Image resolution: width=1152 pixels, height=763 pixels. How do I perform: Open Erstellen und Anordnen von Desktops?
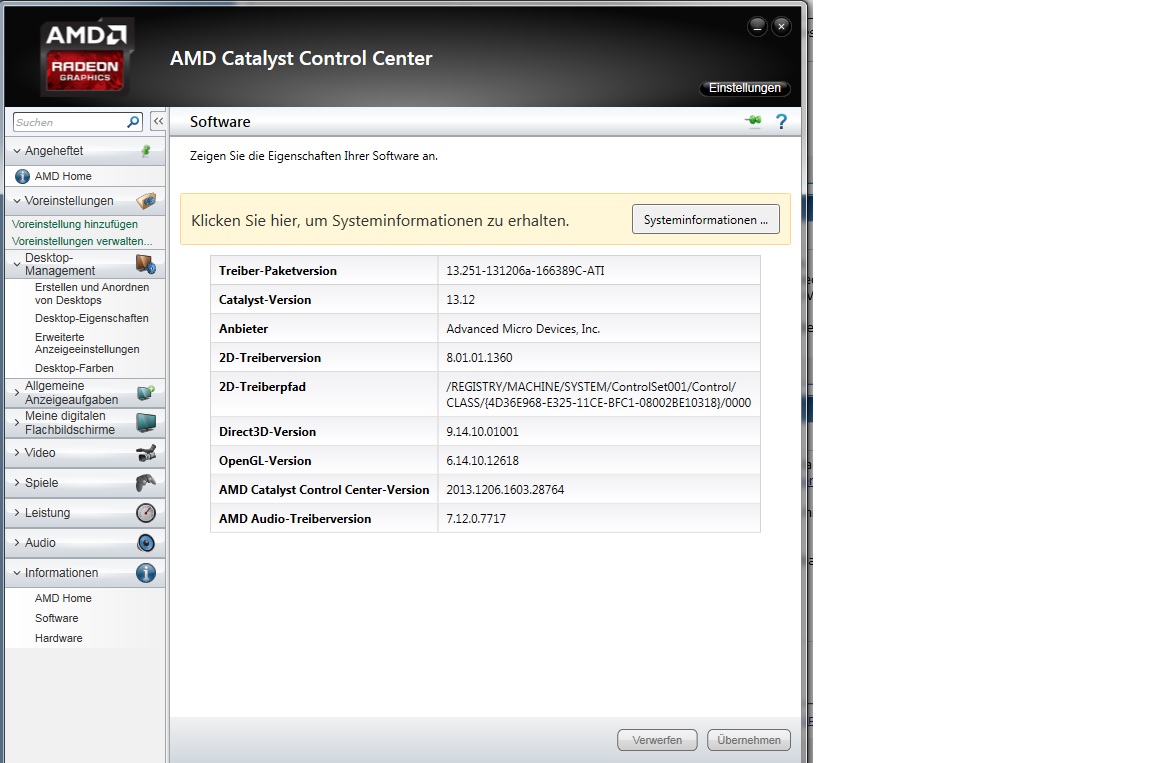click(92, 294)
